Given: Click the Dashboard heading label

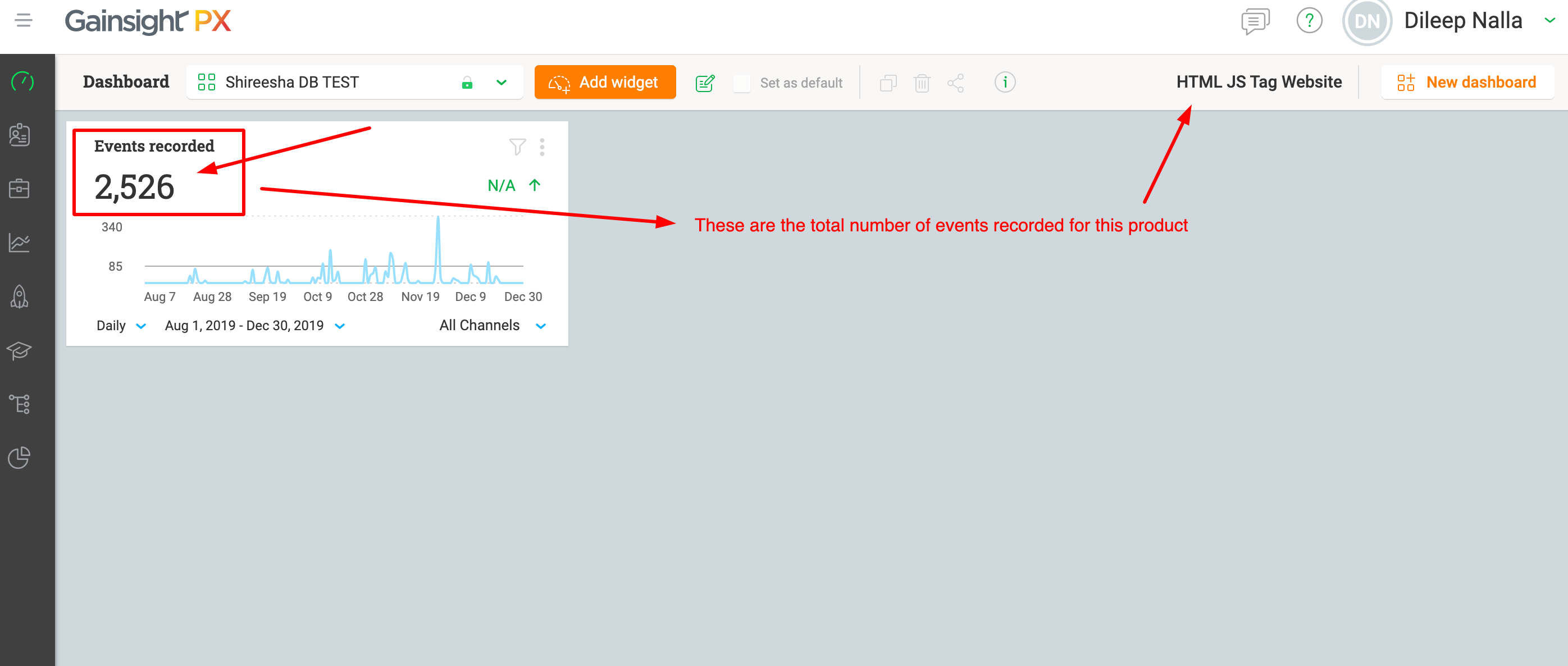Looking at the screenshot, I should click(126, 81).
